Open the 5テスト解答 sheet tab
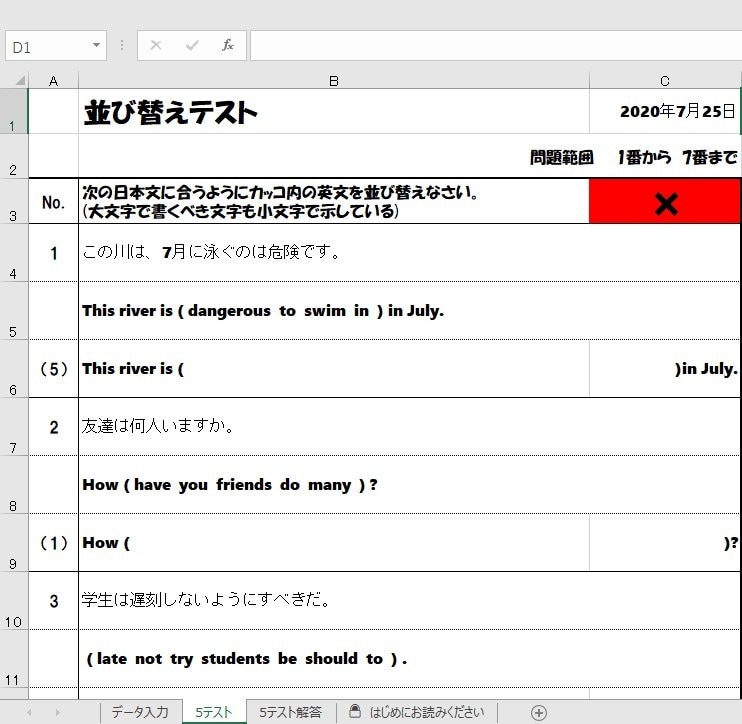The image size is (742, 724). point(291,712)
